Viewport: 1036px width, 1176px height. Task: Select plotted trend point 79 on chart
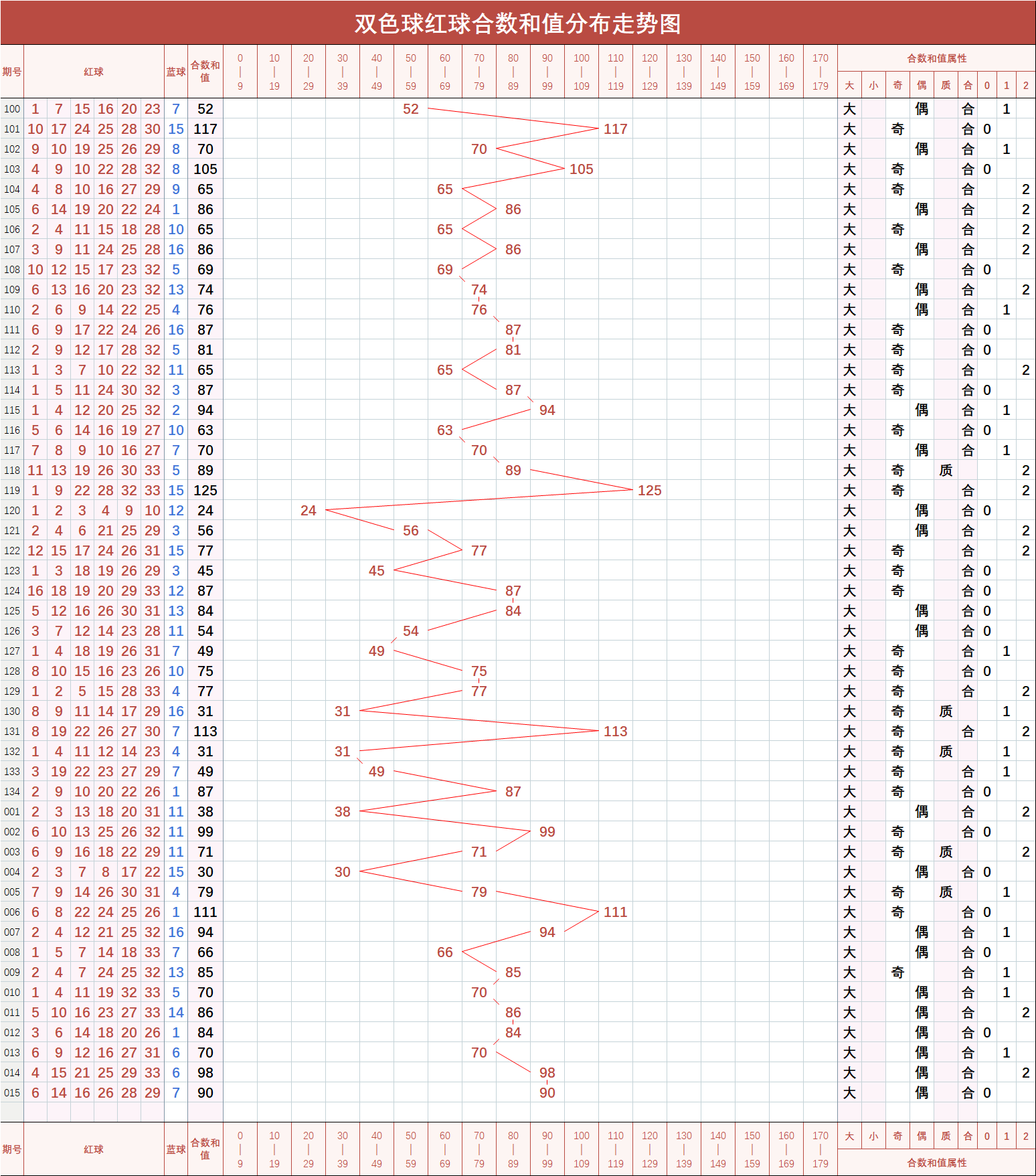pos(479,892)
